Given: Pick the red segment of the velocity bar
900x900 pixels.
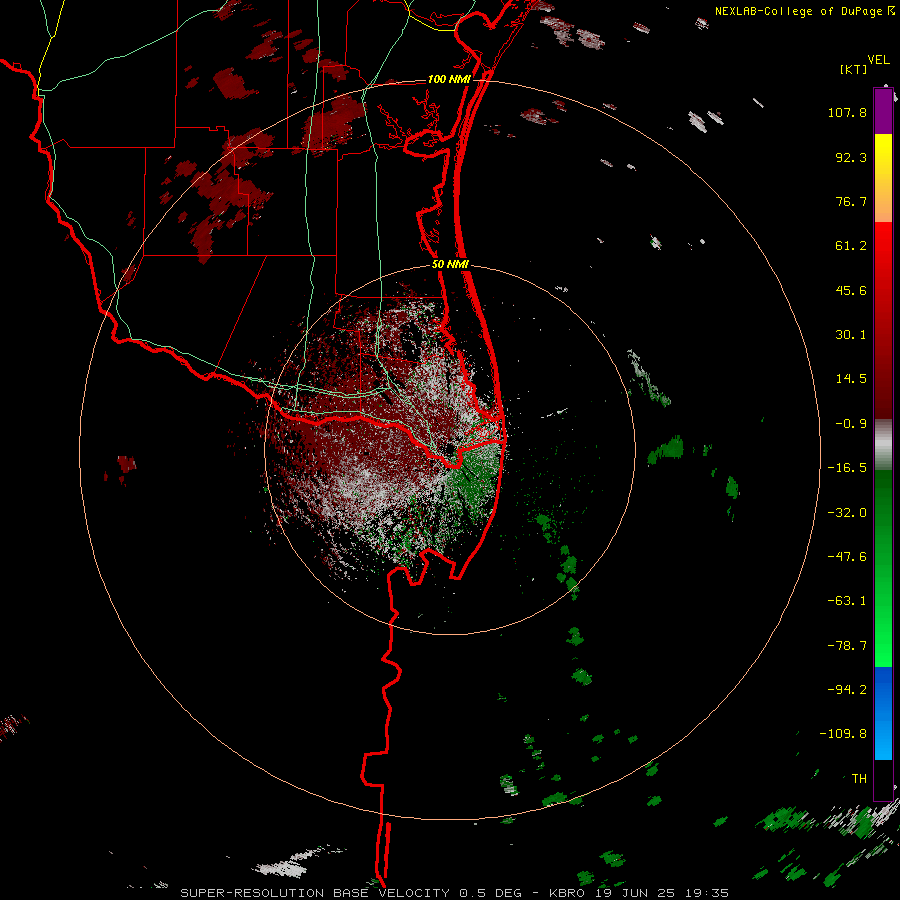Looking at the screenshot, I should point(883,320).
